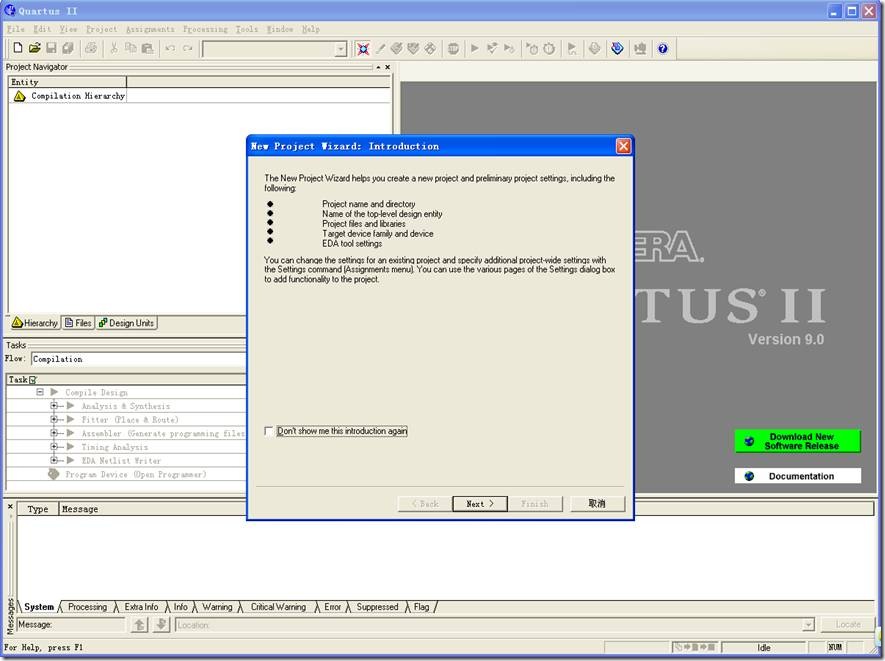Click the blue Help question mark icon
The height and width of the screenshot is (661, 885).
(x=662, y=48)
